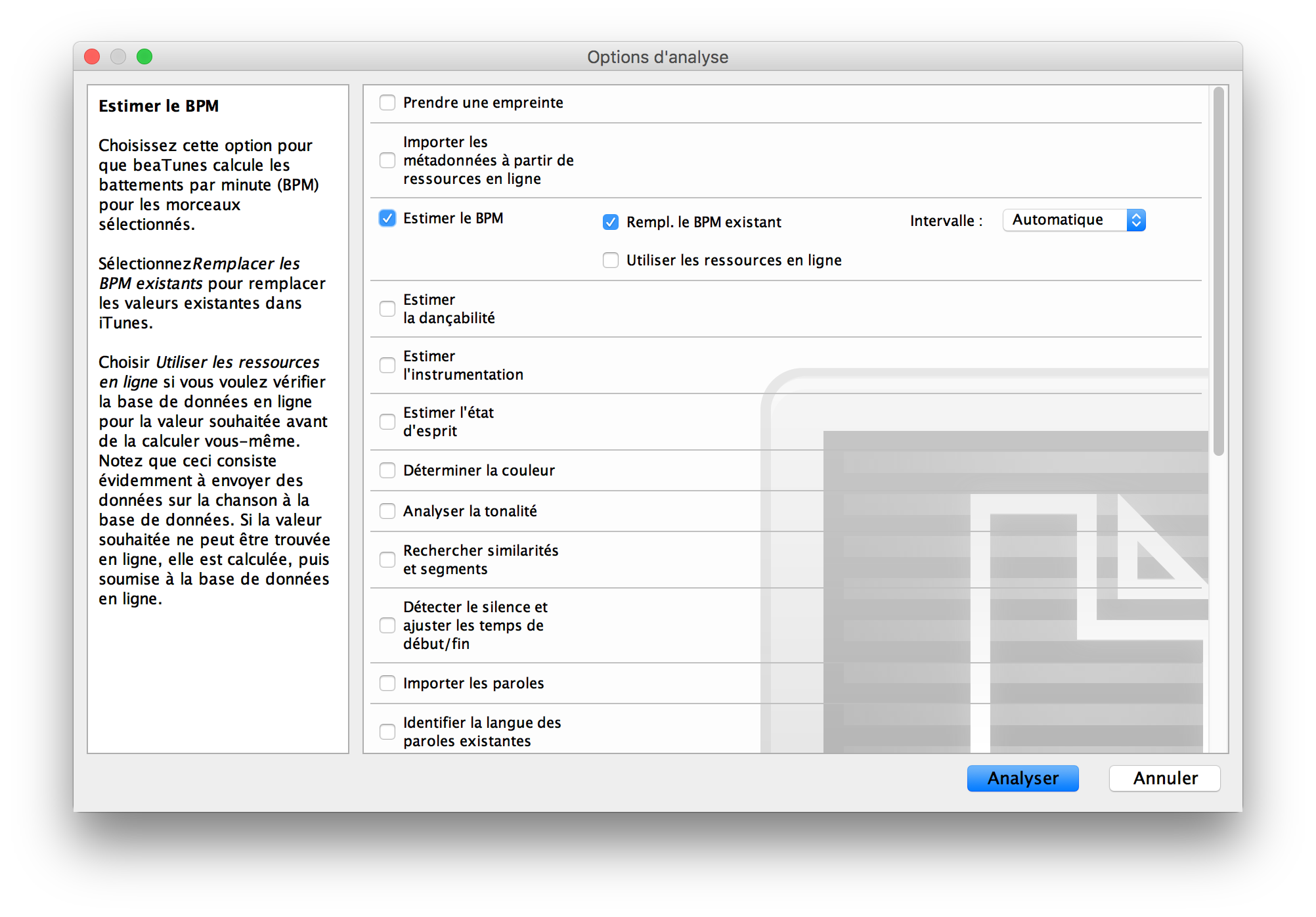Open the Intervalle "Automatique" dropdown
The image size is (1316, 917).
pos(1074,220)
